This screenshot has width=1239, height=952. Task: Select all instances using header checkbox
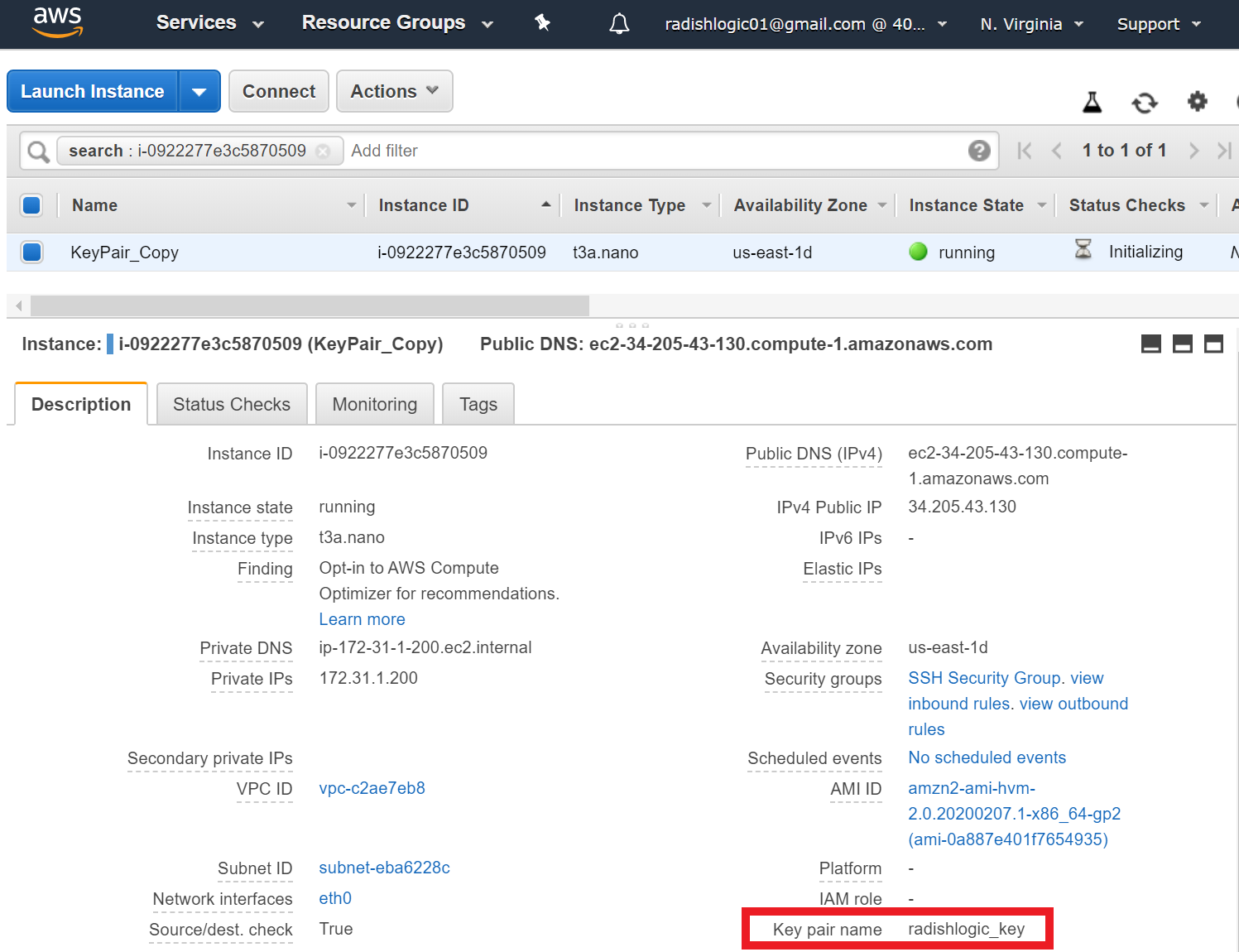(31, 204)
